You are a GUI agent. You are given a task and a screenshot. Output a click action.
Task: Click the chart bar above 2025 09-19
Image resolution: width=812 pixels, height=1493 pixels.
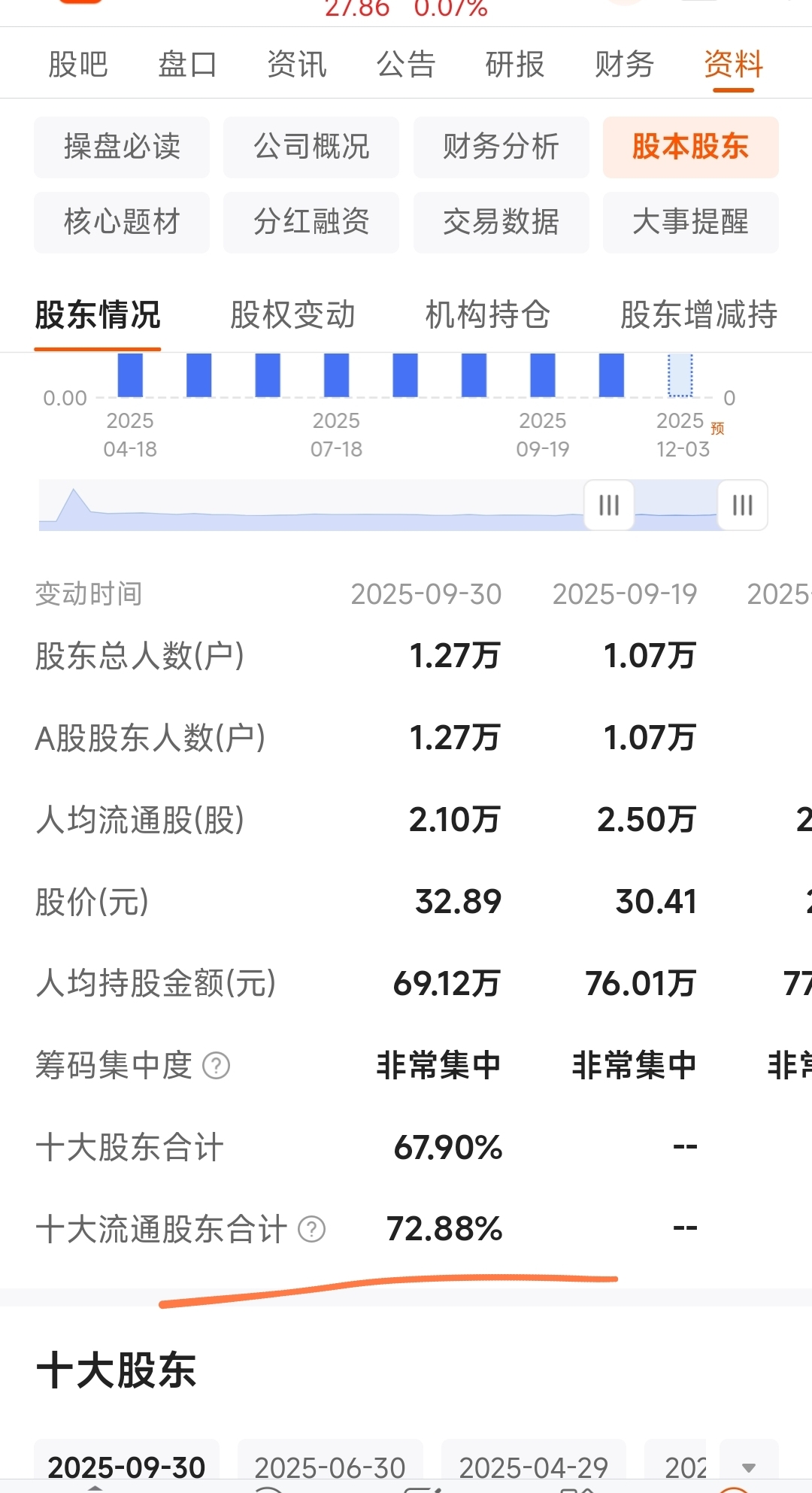pos(543,375)
